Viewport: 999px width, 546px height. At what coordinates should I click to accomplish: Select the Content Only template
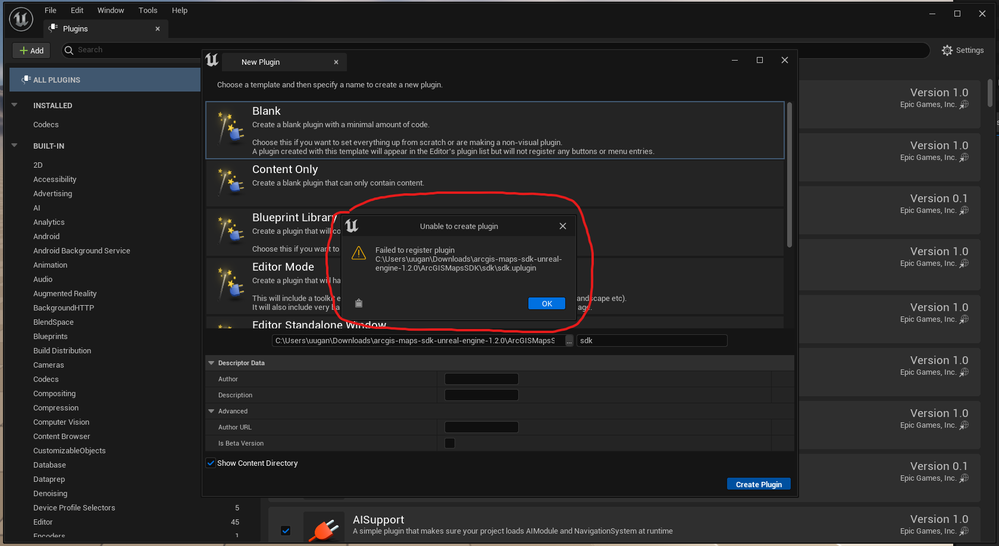495,183
